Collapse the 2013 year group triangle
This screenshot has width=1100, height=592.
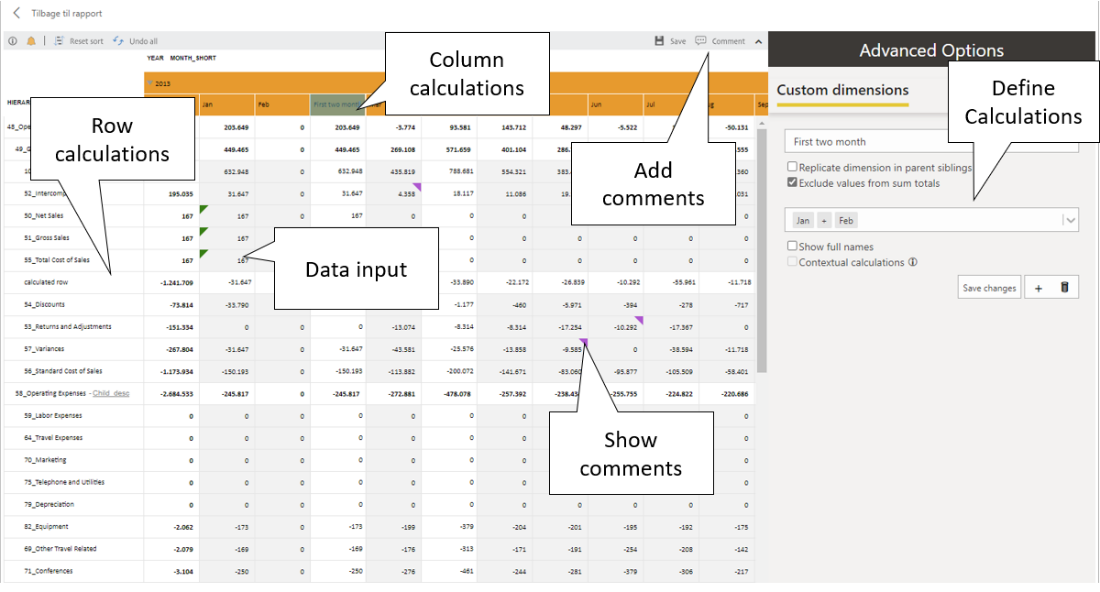point(149,83)
